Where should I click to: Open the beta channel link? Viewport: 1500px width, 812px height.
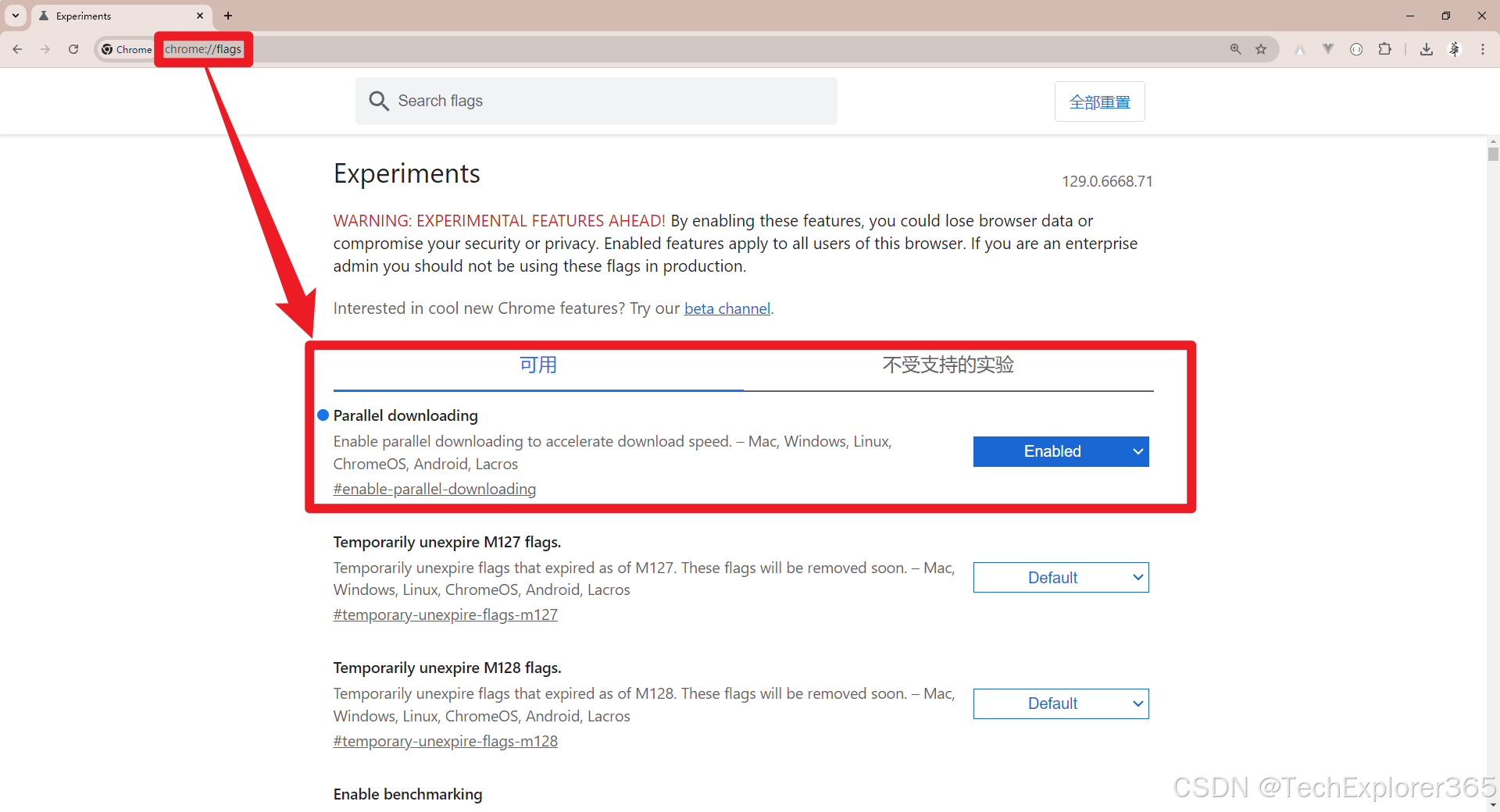point(727,308)
